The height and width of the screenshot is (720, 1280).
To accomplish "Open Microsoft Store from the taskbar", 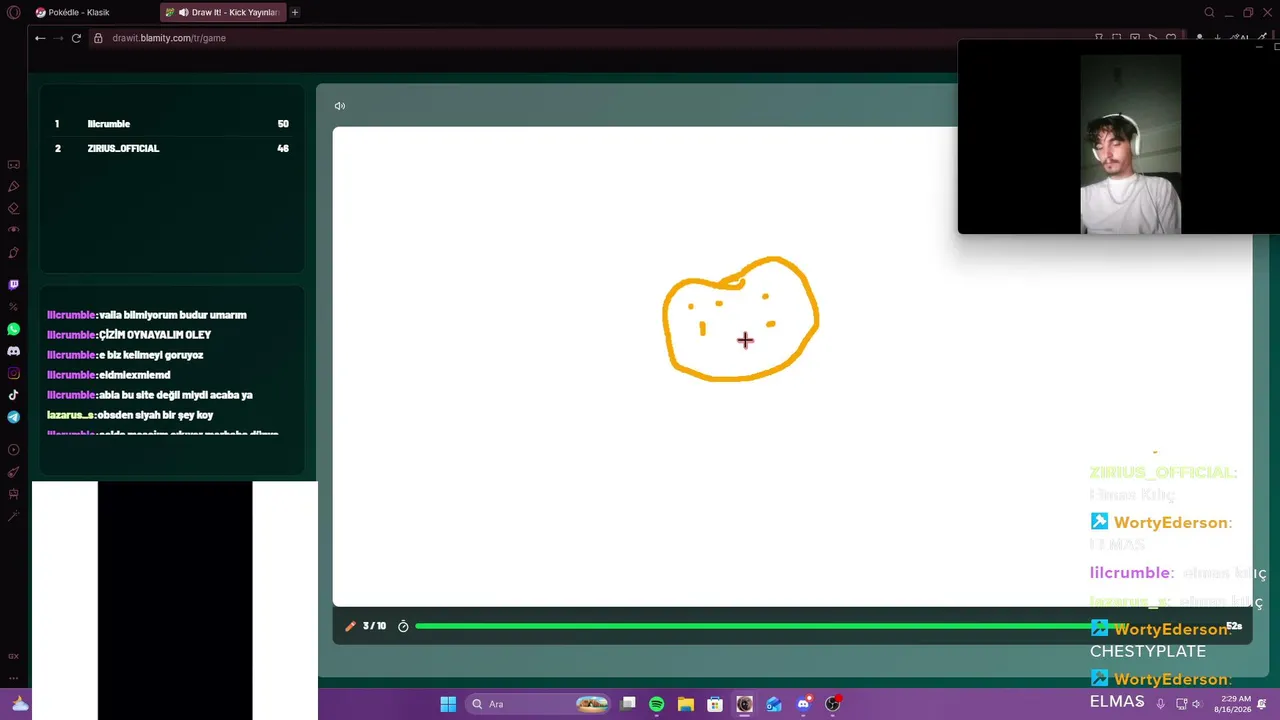I will click(715, 704).
